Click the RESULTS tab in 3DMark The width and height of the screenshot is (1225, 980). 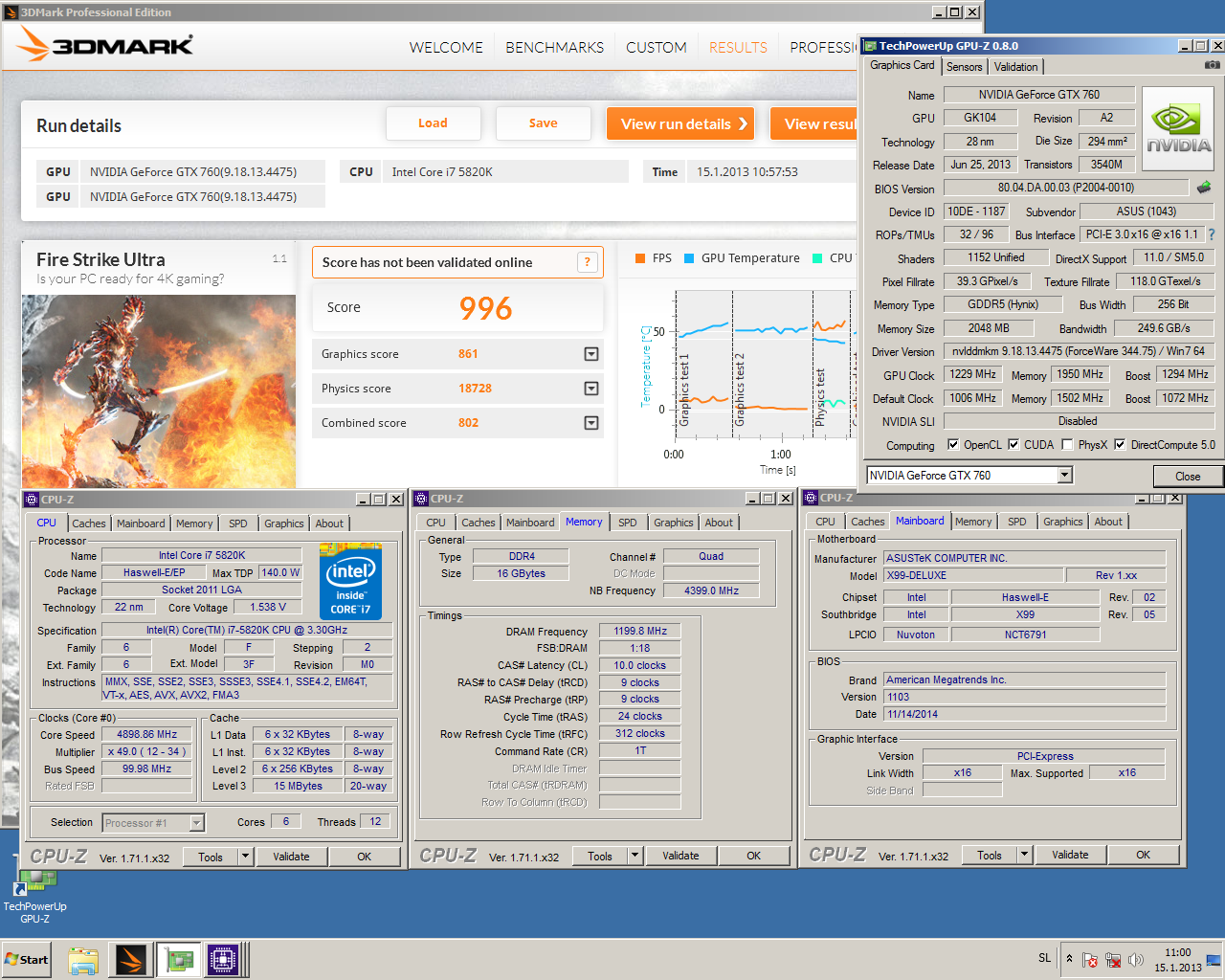[738, 47]
